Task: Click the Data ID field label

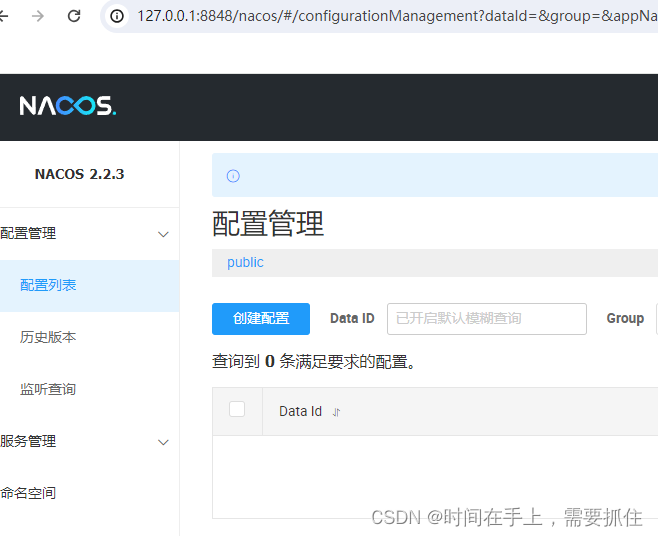Action: (x=352, y=319)
